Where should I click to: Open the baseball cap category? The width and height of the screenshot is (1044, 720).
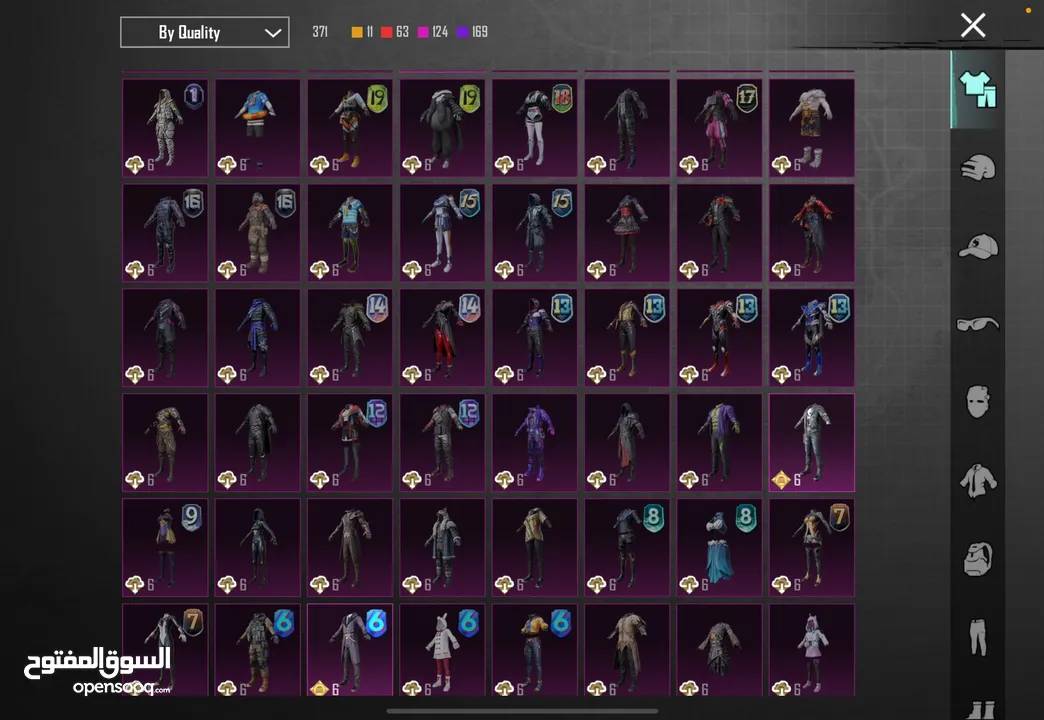977,246
